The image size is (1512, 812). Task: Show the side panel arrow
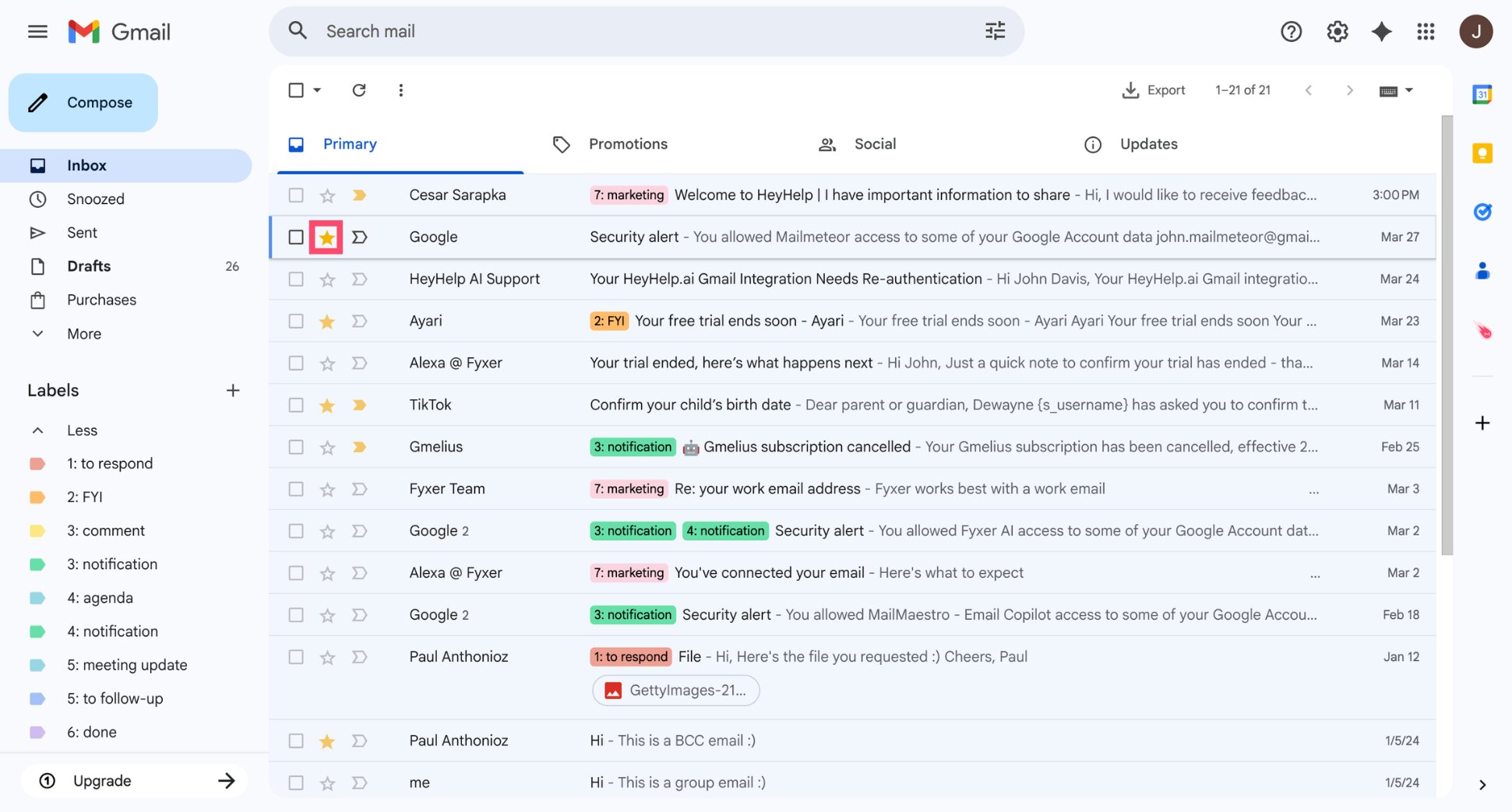point(1482,785)
